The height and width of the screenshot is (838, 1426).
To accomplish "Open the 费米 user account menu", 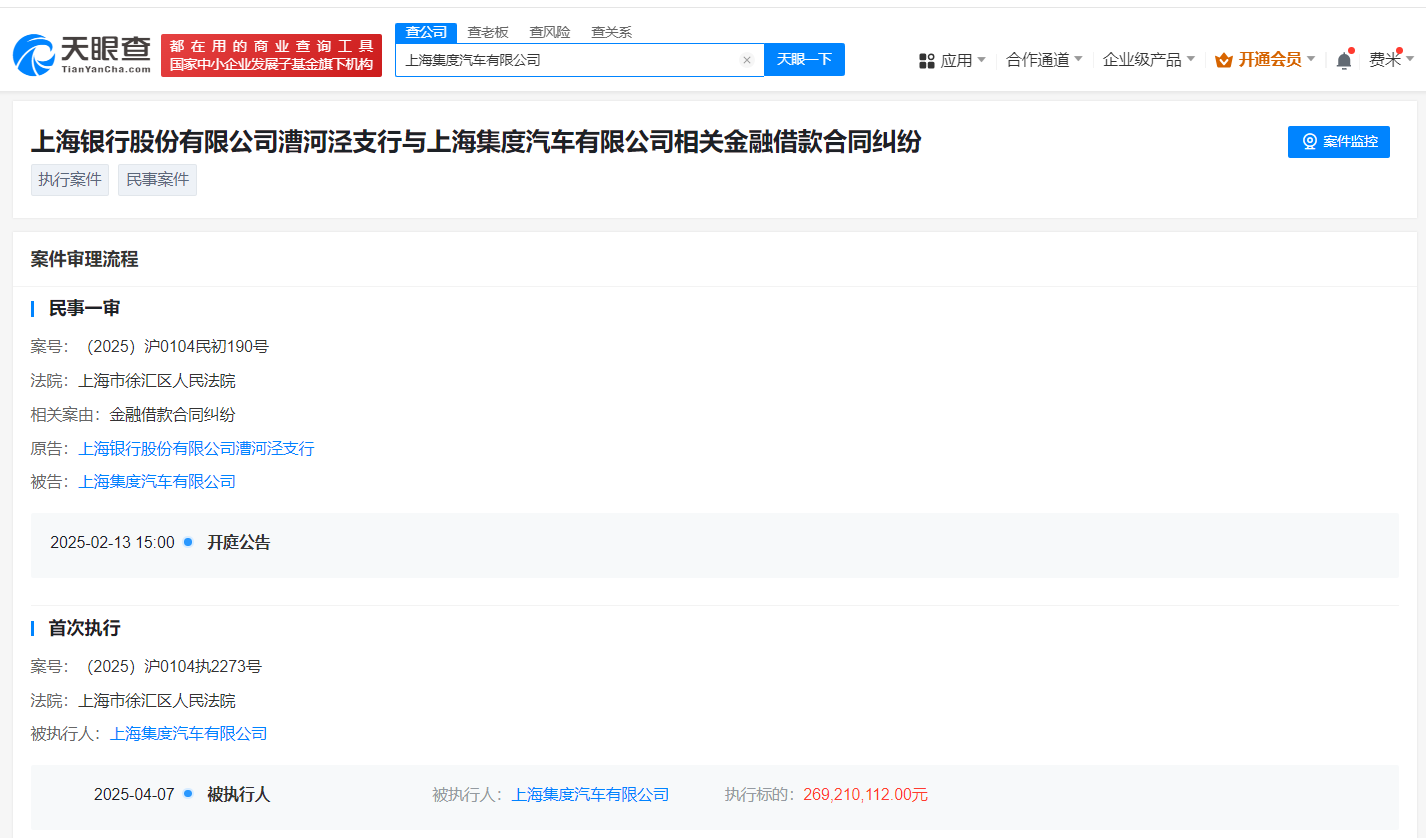I will coord(1391,60).
